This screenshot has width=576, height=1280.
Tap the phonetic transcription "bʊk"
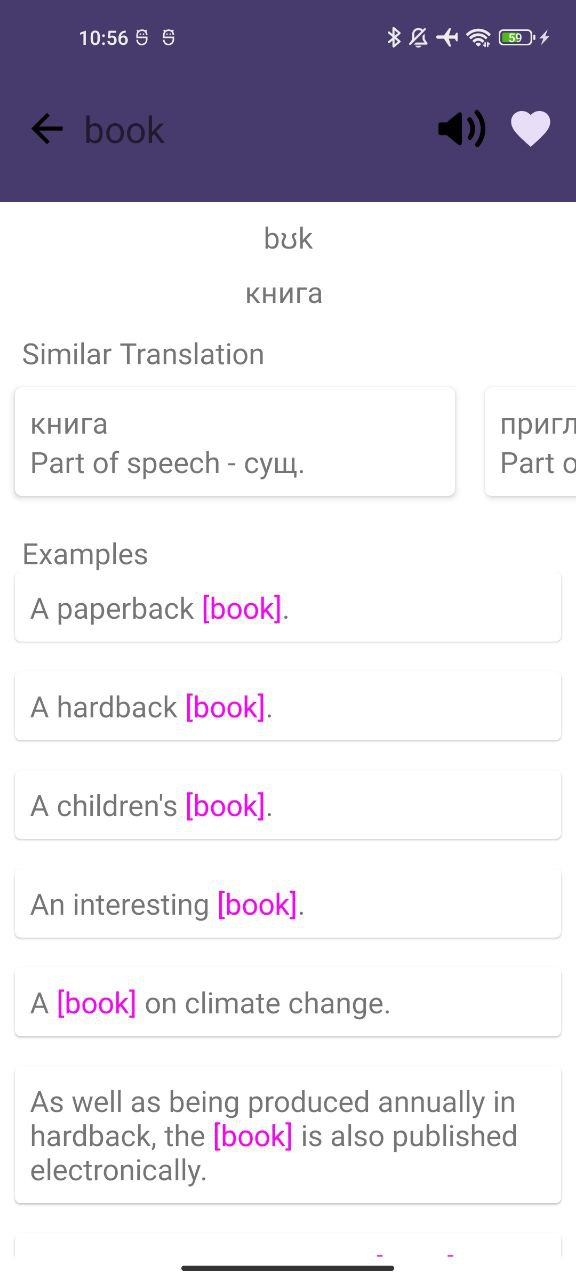pyautogui.click(x=288, y=238)
